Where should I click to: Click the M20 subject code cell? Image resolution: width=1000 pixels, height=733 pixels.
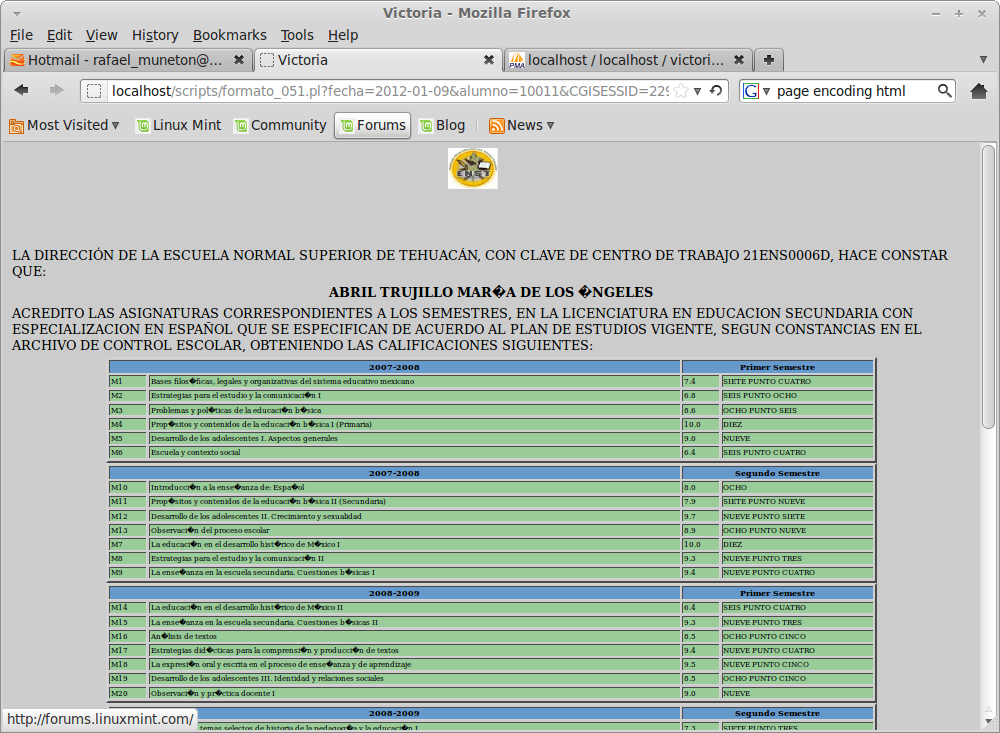(x=128, y=693)
